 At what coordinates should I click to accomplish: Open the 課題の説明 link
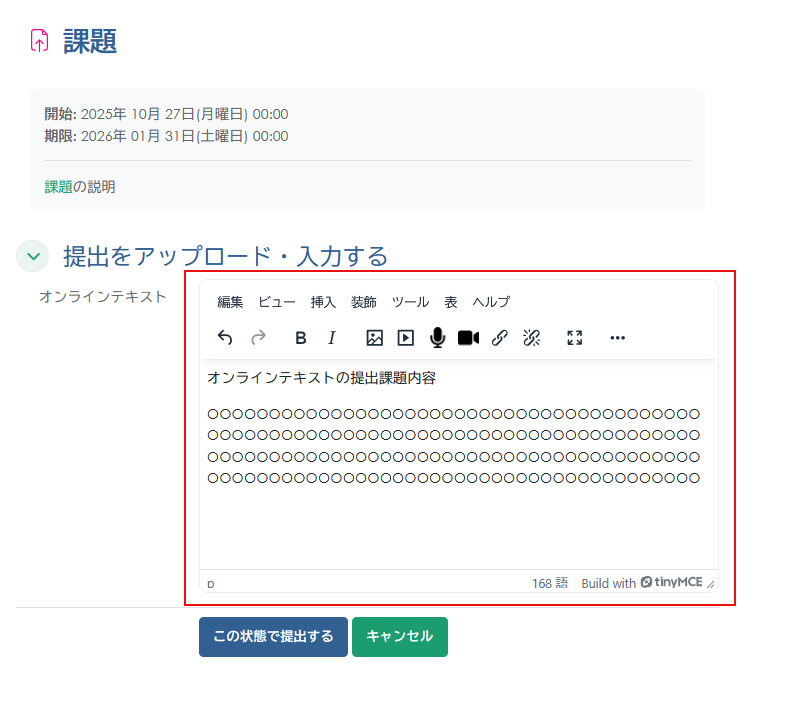click(80, 186)
